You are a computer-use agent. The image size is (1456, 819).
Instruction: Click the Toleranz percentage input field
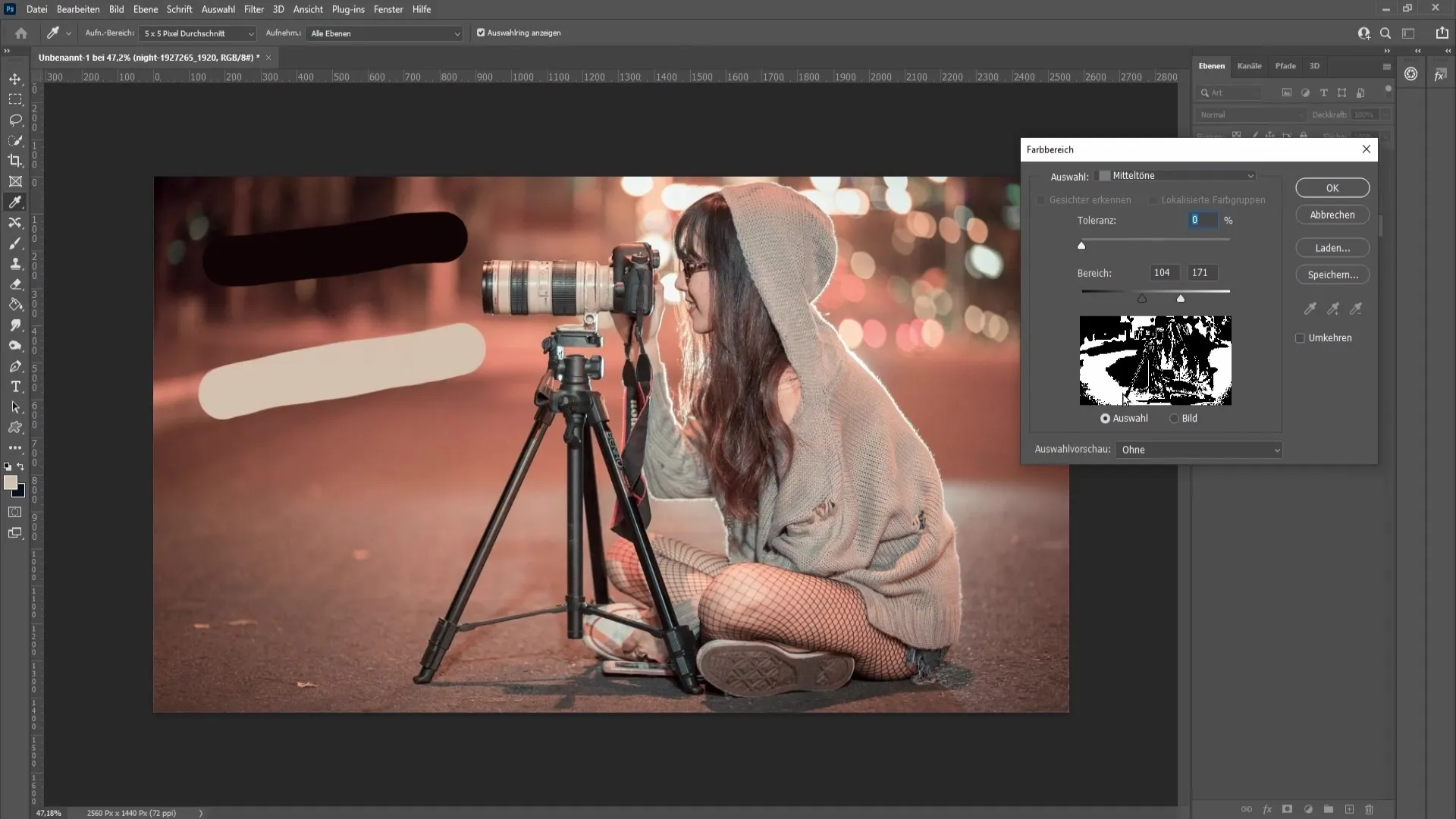[1203, 220]
